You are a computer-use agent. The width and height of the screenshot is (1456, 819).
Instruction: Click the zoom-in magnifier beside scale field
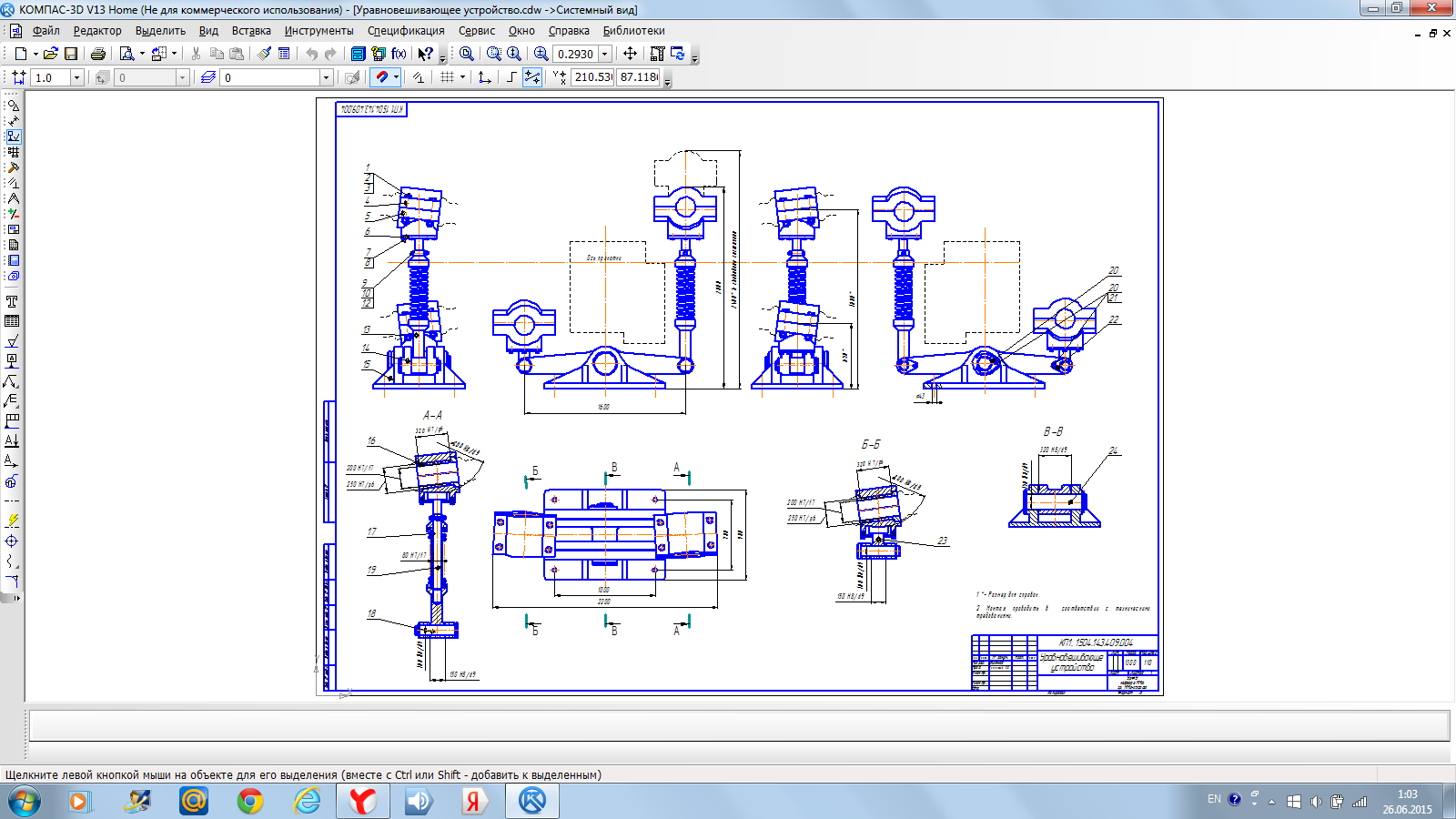tap(541, 54)
